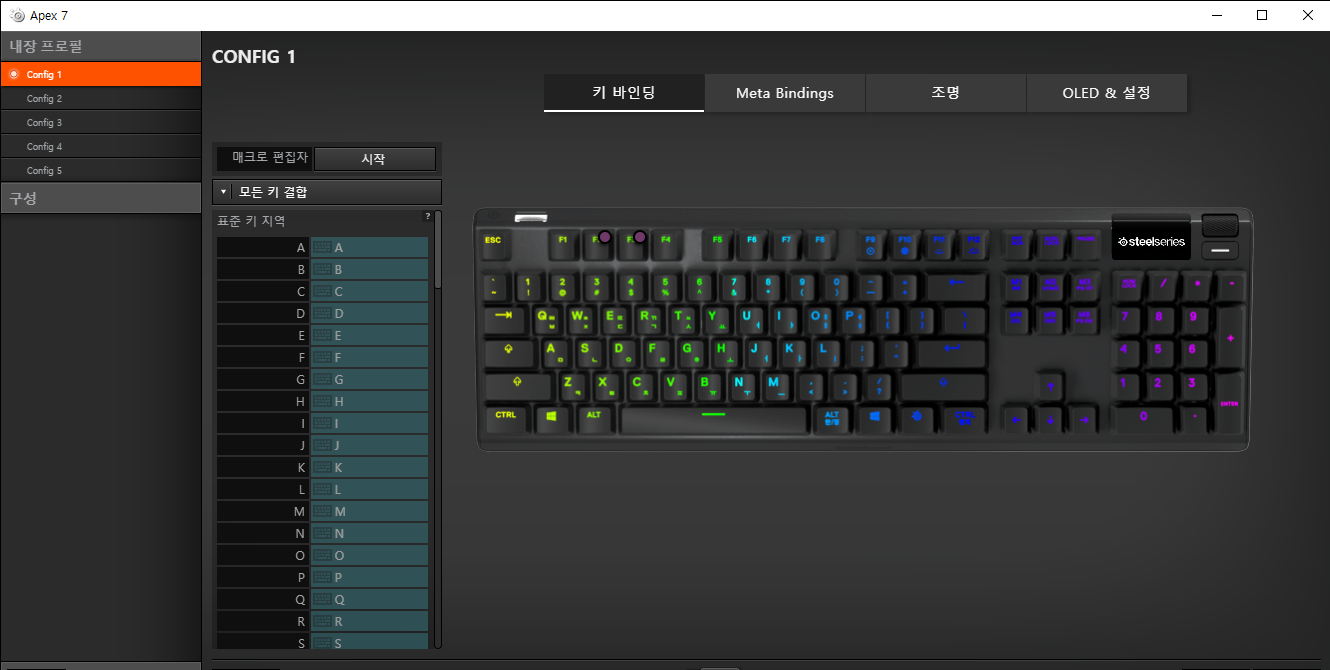
Task: Click the ESC key on the keyboard image
Action: [493, 242]
